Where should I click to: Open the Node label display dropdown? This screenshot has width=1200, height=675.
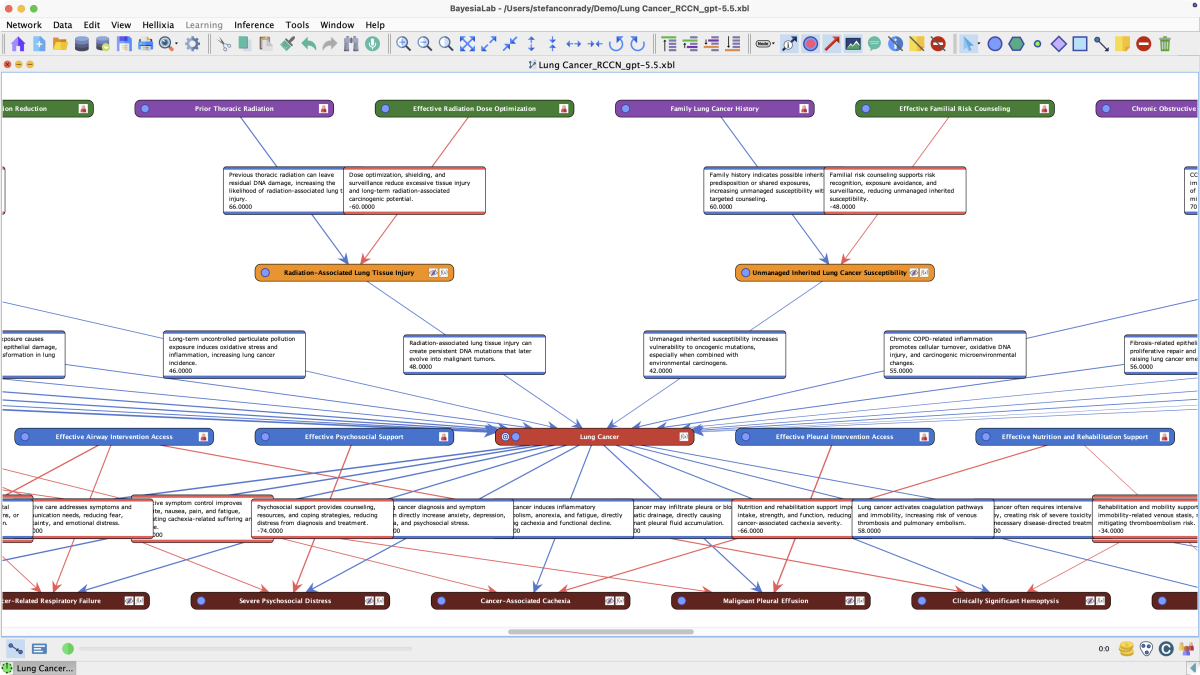coord(765,44)
